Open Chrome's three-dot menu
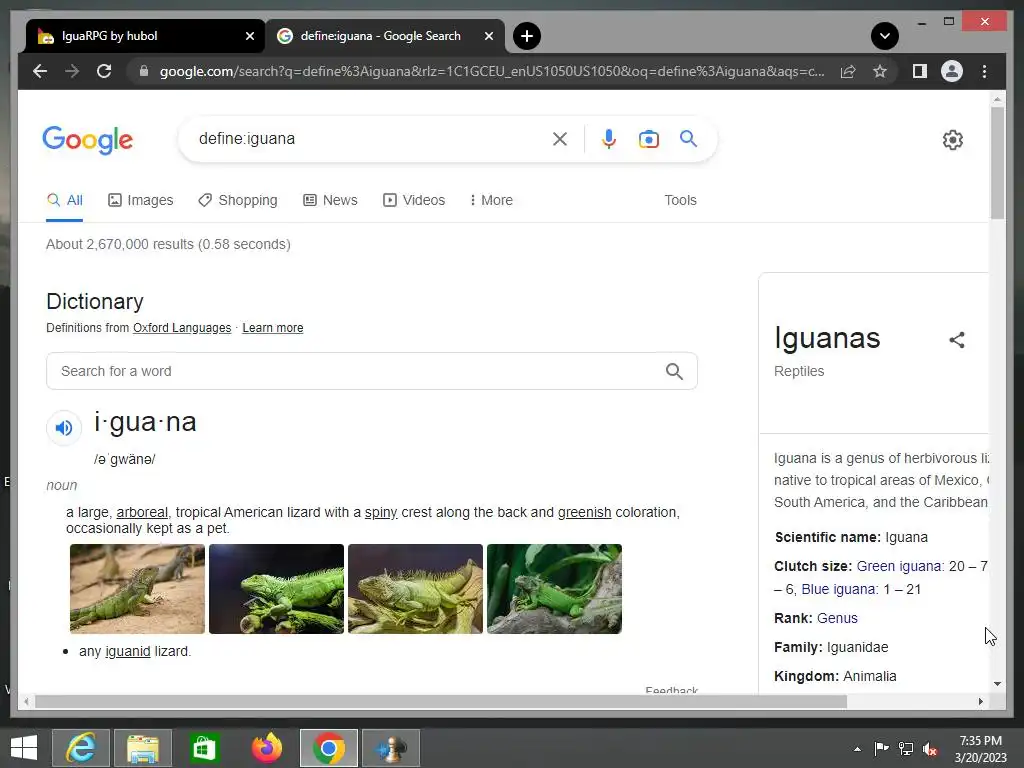The width and height of the screenshot is (1024, 768). [x=984, y=71]
